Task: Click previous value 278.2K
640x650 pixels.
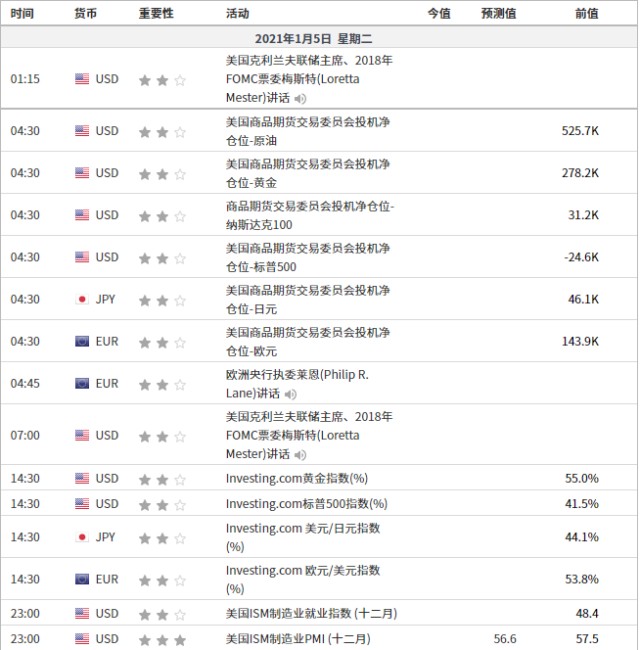Action: [x=580, y=173]
